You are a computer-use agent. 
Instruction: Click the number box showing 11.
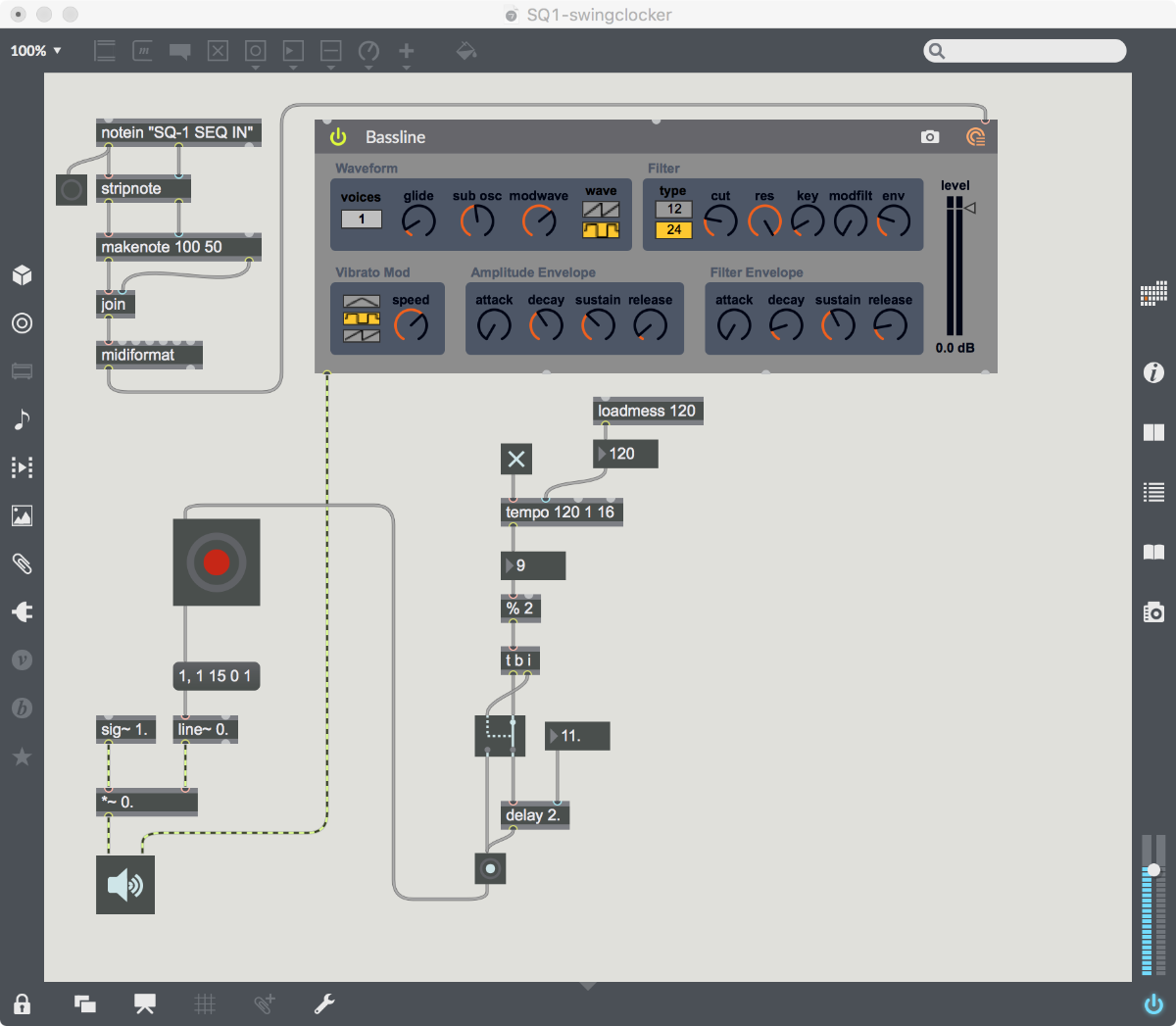577,736
